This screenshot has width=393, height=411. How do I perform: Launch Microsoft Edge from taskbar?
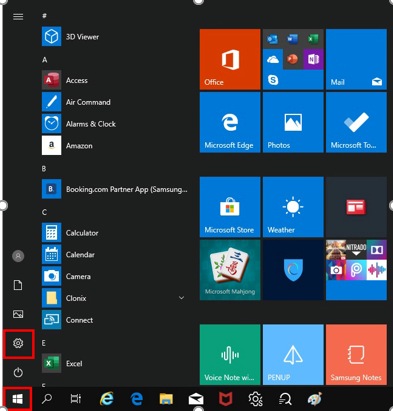(137, 399)
